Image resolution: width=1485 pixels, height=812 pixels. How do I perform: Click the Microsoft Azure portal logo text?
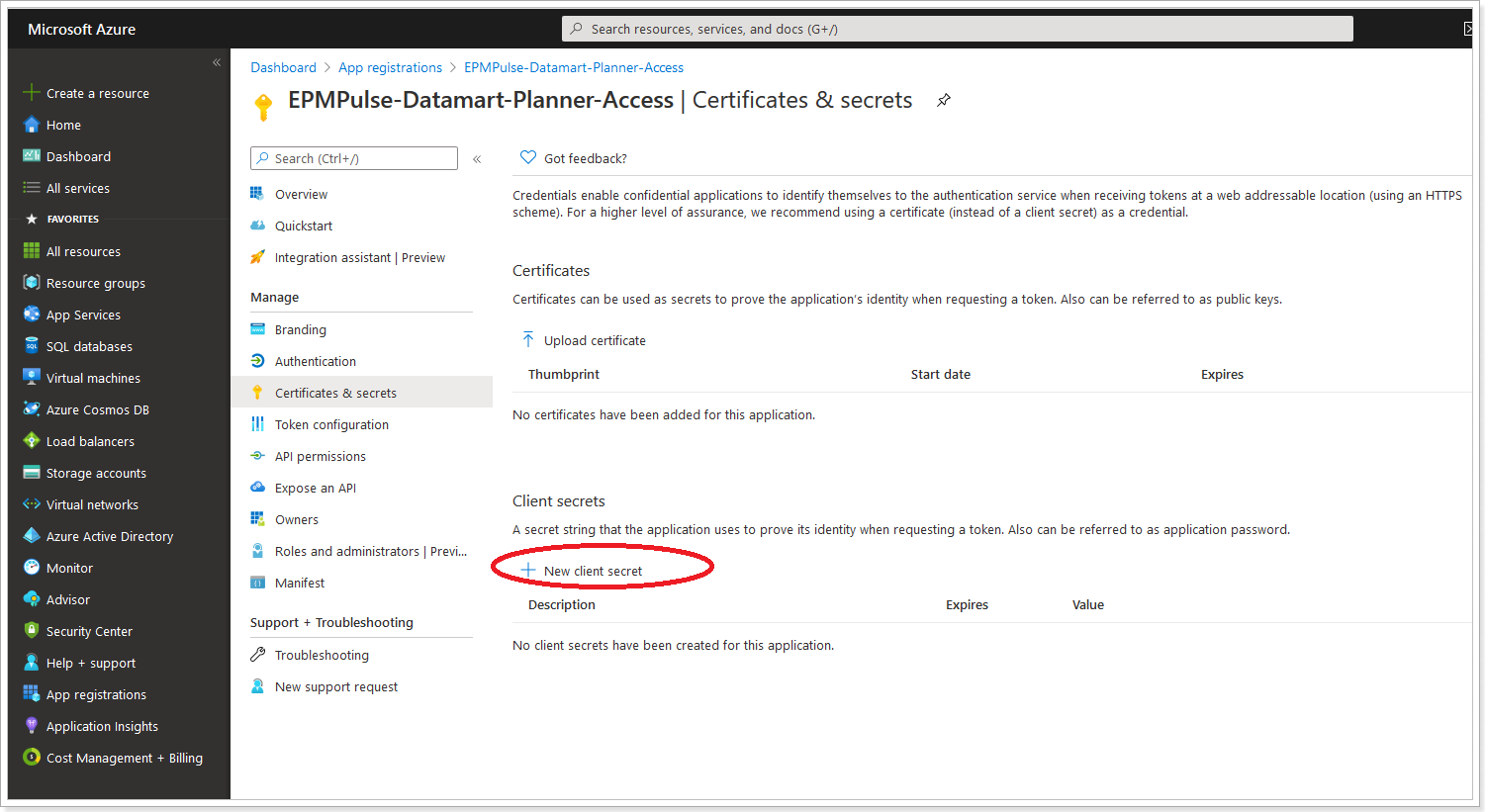point(81,30)
